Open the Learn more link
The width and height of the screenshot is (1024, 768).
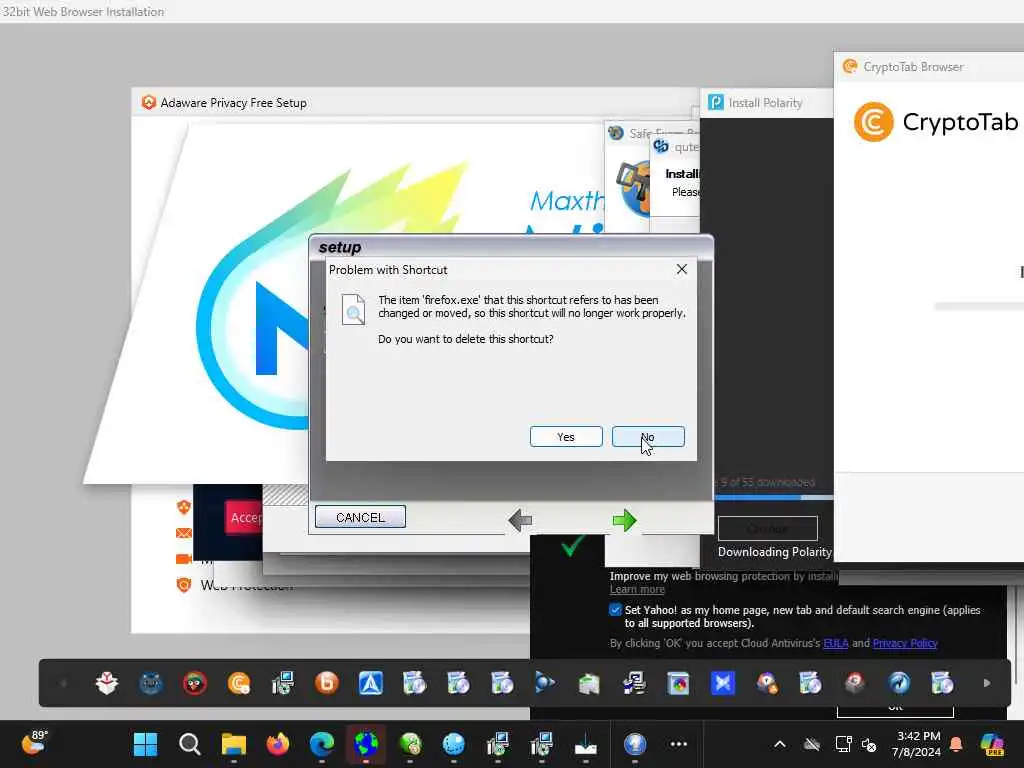(637, 590)
